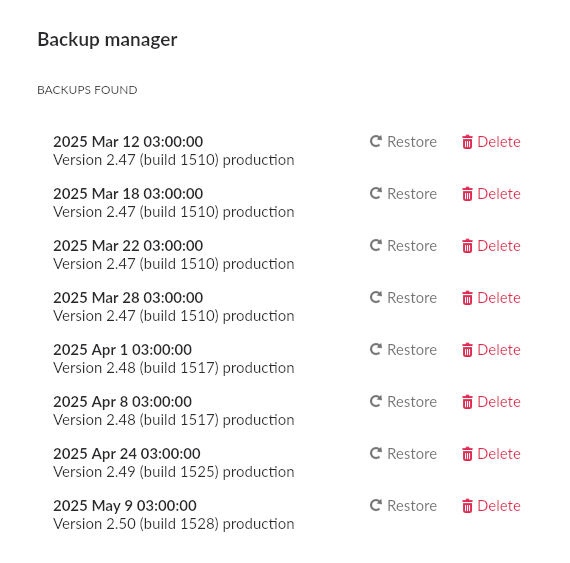Image resolution: width=570 pixels, height=563 pixels.
Task: Click restore icon for Apr 24 backup
Action: tap(376, 453)
